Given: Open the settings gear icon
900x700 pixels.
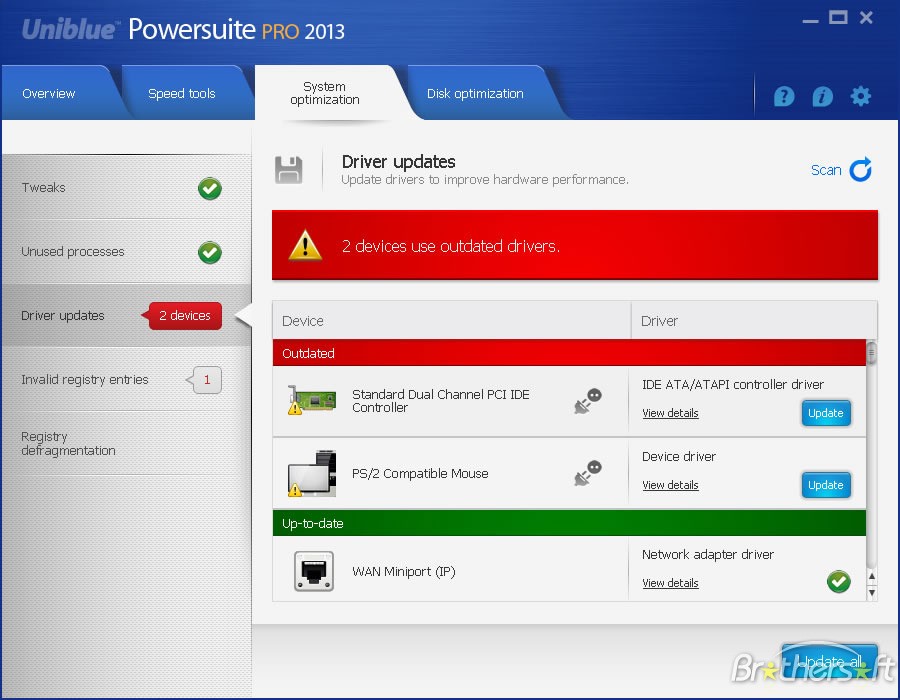Looking at the screenshot, I should (x=860, y=96).
